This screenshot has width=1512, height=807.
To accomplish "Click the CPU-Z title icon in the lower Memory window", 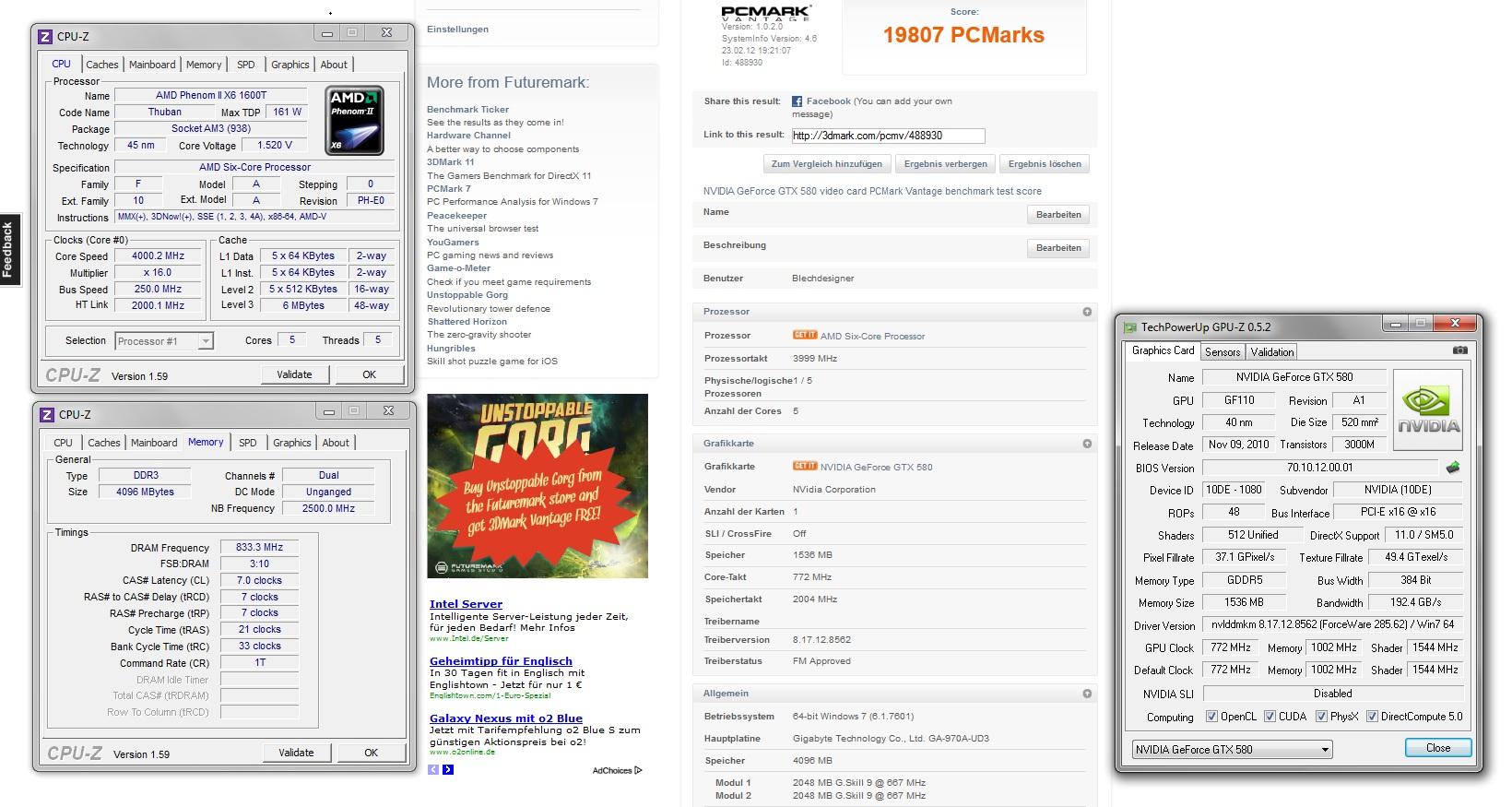I will 48,415.
